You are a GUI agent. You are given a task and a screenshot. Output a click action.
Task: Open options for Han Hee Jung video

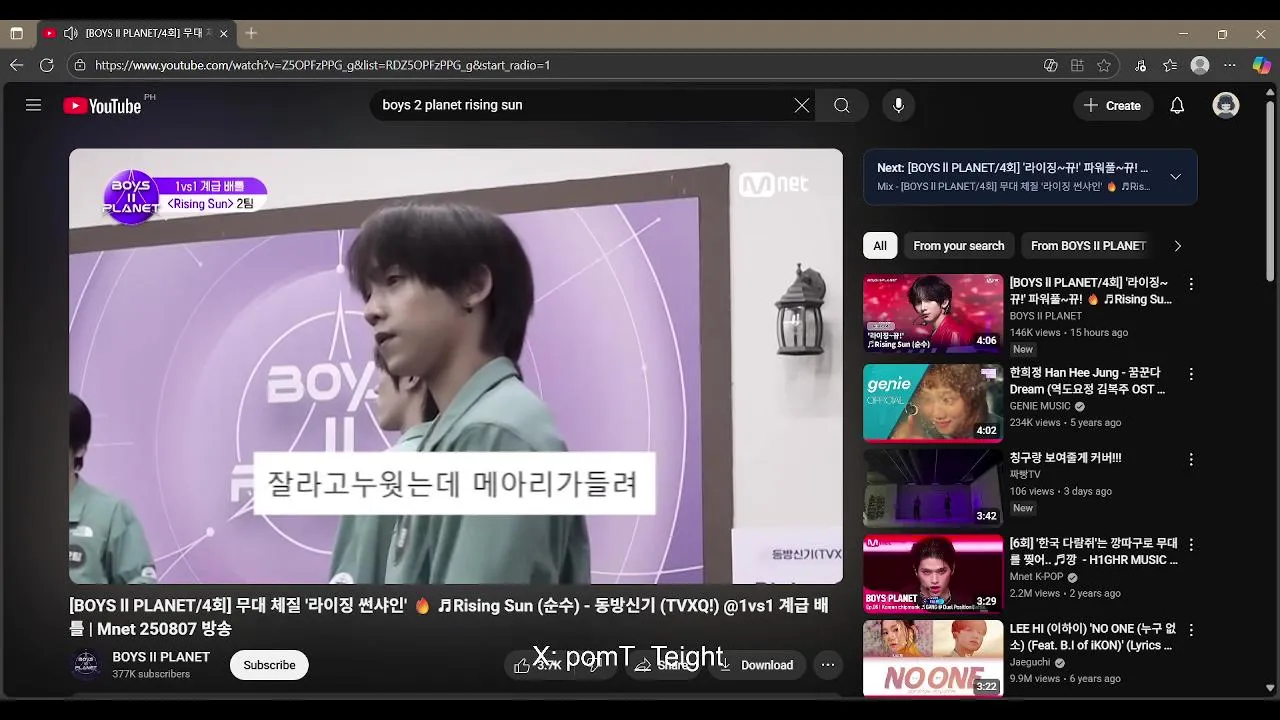pos(1191,374)
